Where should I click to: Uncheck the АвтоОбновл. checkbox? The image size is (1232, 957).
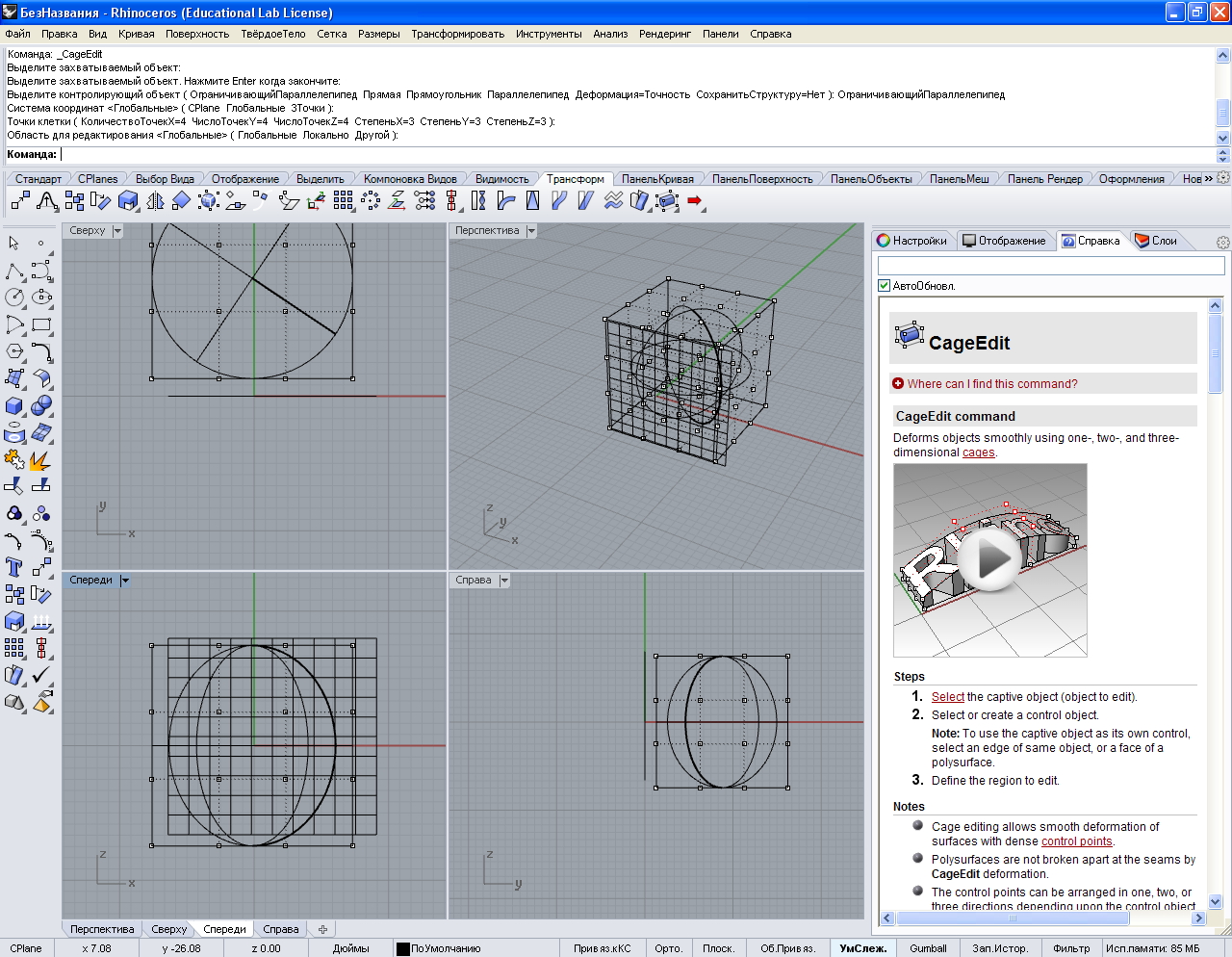[x=885, y=286]
